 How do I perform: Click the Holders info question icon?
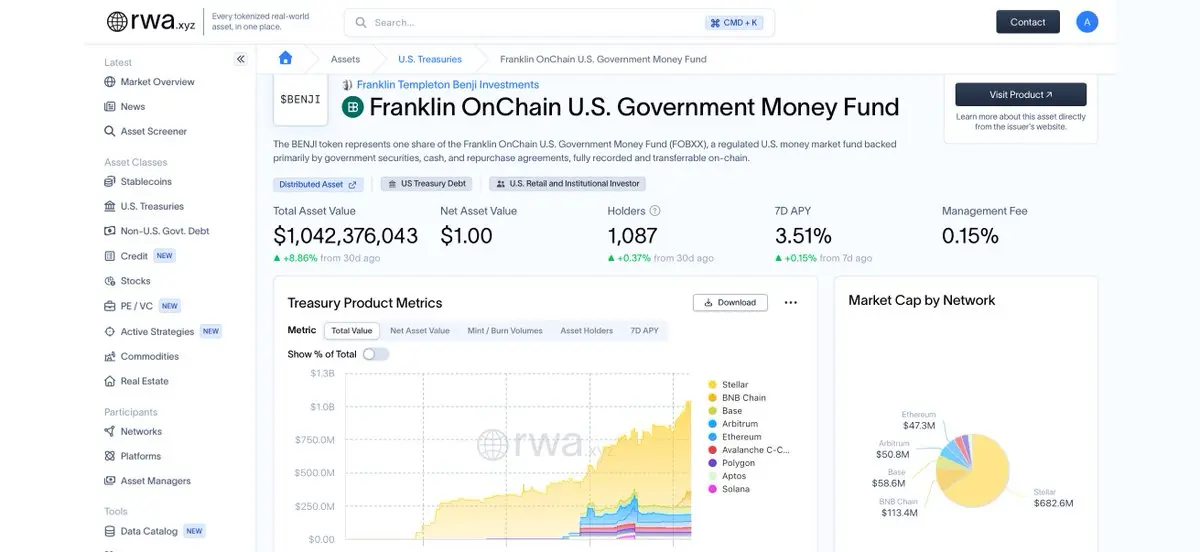tap(655, 211)
